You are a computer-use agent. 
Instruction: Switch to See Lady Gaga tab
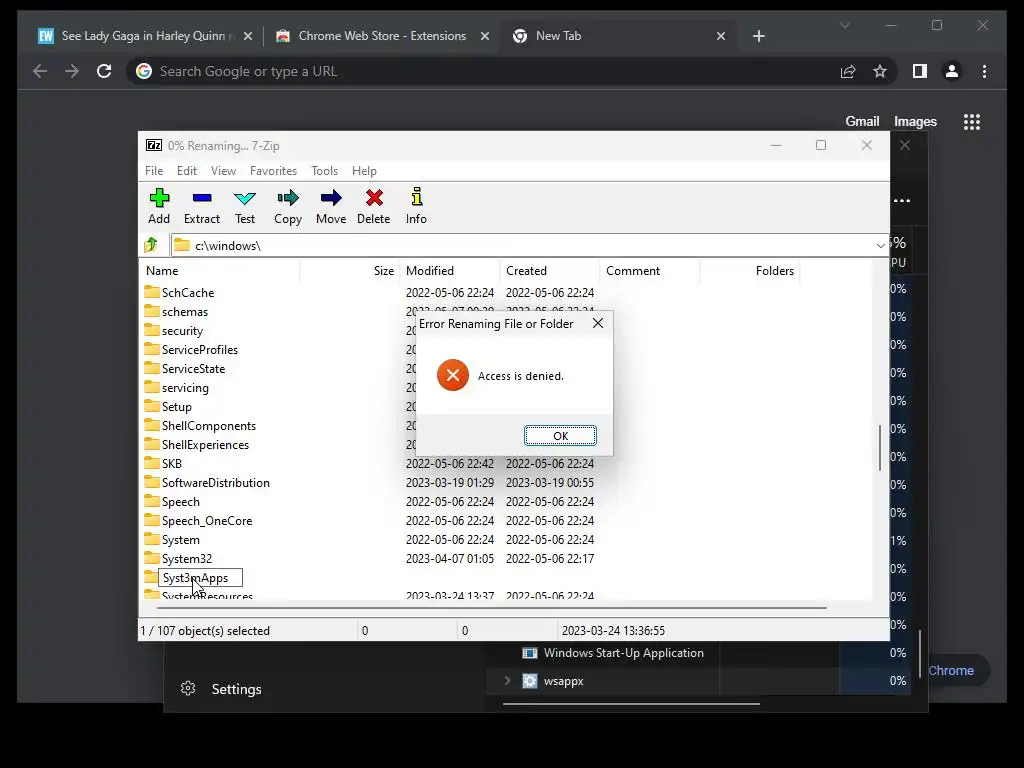(144, 36)
